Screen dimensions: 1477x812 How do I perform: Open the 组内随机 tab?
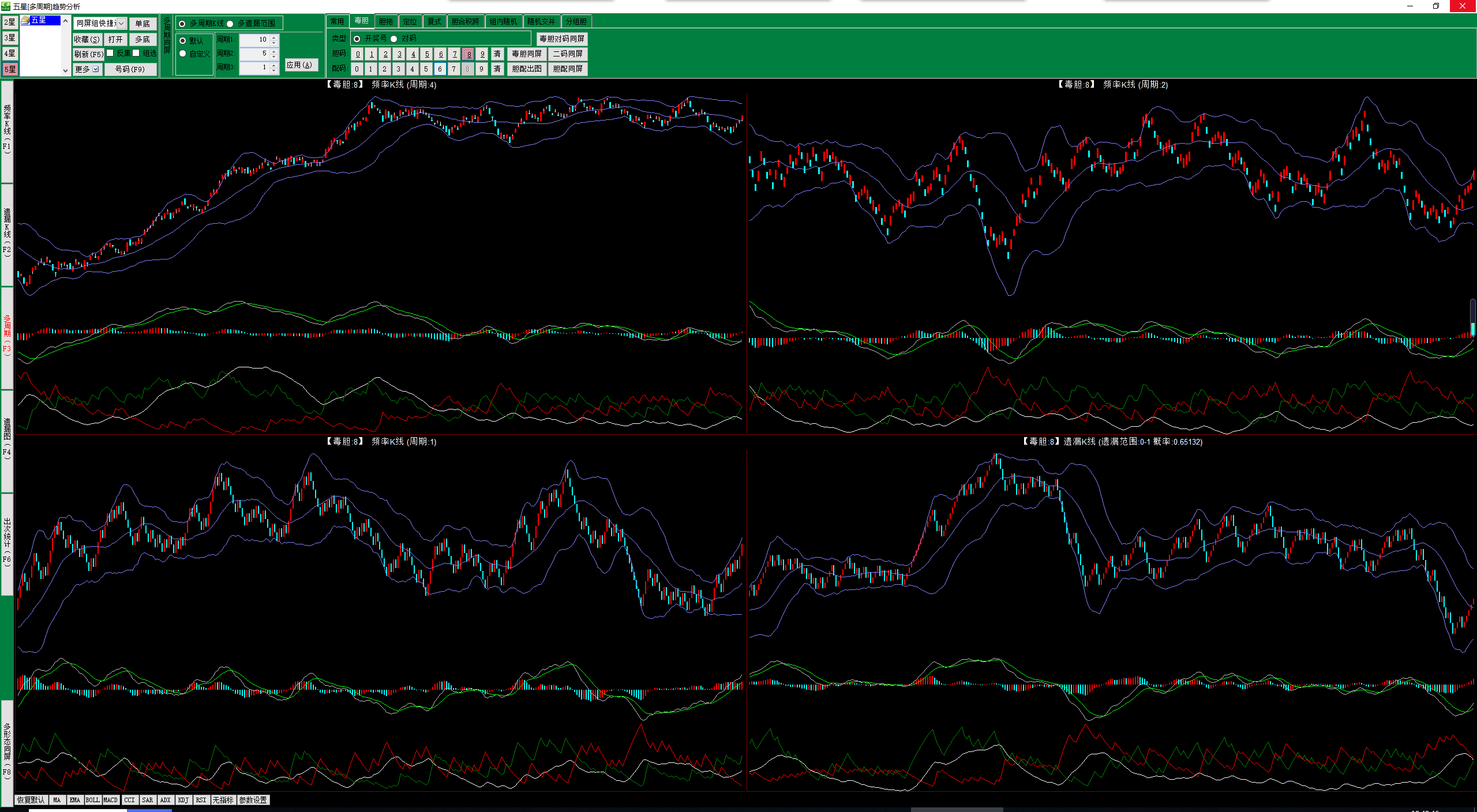503,21
